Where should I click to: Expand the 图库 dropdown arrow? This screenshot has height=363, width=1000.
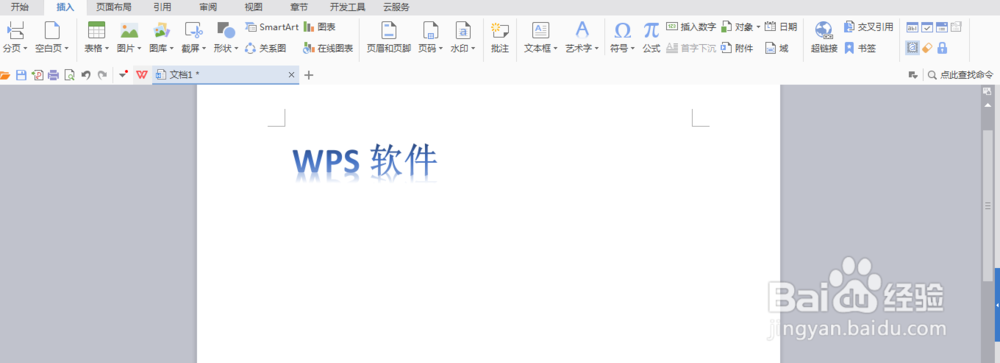pos(172,48)
